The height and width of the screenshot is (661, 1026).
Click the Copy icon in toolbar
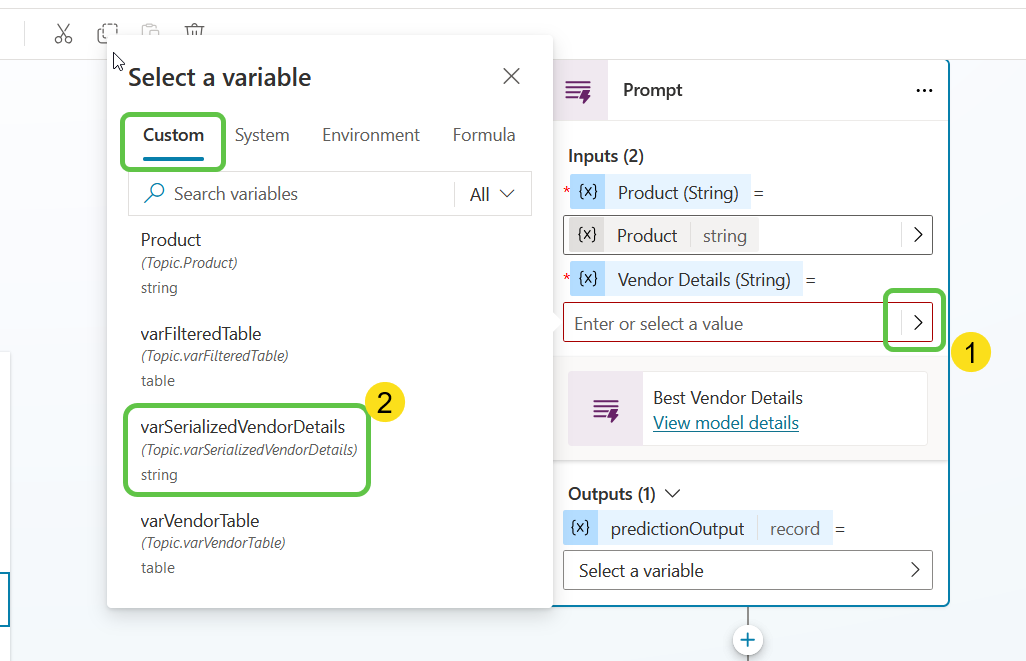coord(107,34)
